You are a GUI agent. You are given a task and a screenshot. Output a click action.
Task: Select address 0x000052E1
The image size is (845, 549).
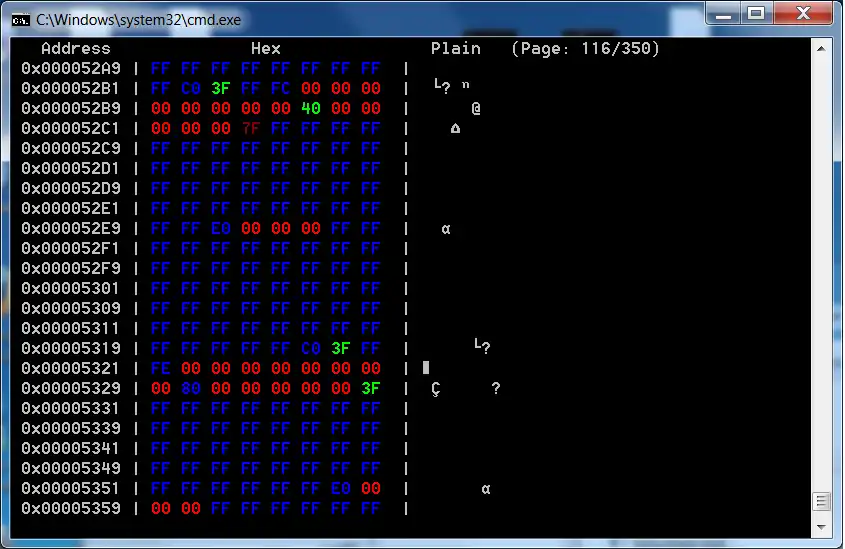pyautogui.click(x=71, y=209)
